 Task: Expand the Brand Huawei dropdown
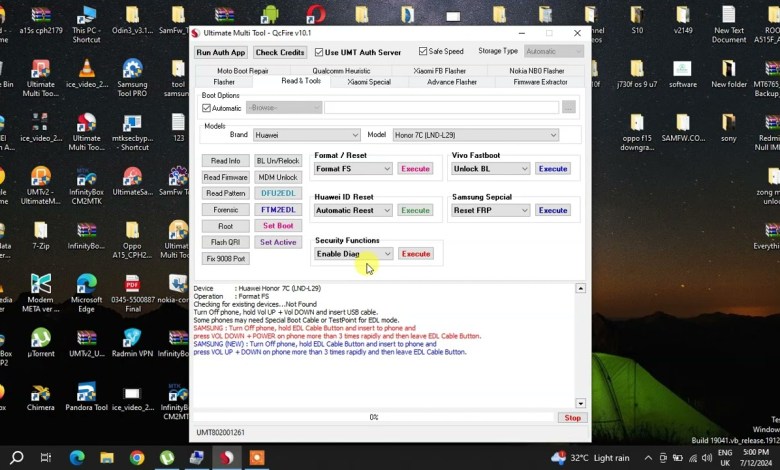(x=306, y=135)
